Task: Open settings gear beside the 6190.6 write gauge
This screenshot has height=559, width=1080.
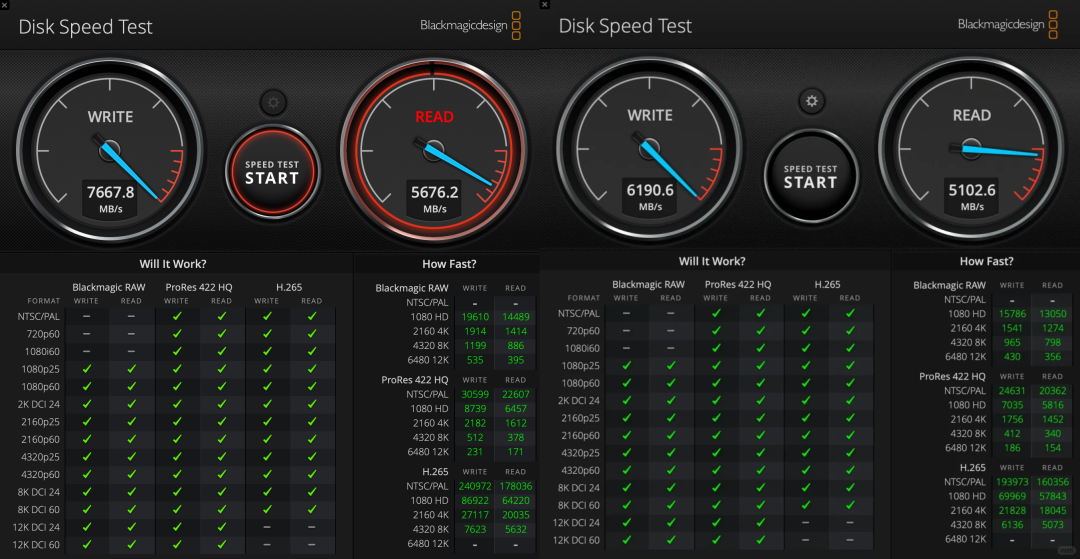Action: pyautogui.click(x=811, y=101)
